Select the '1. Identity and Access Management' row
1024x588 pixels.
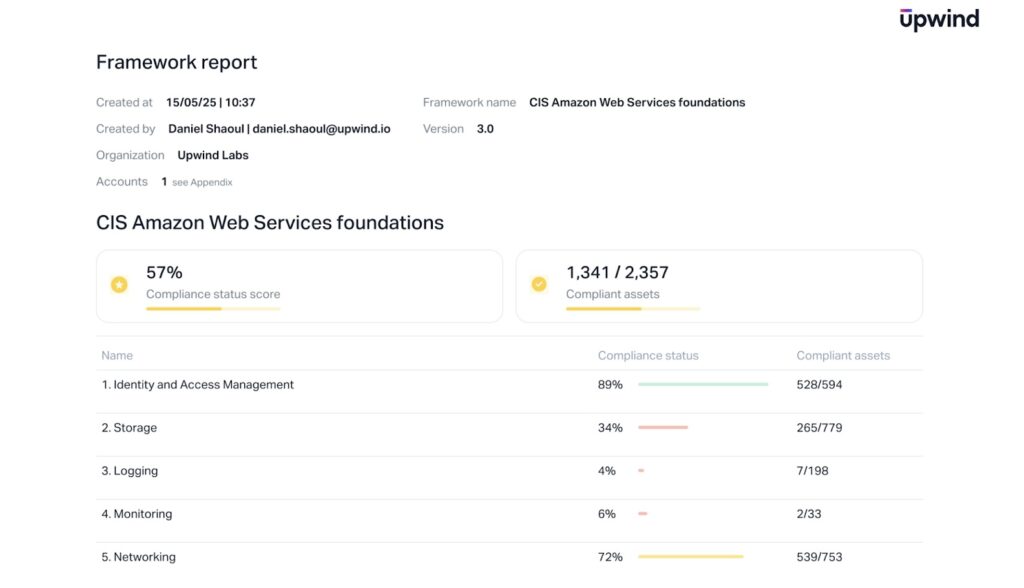[509, 391]
